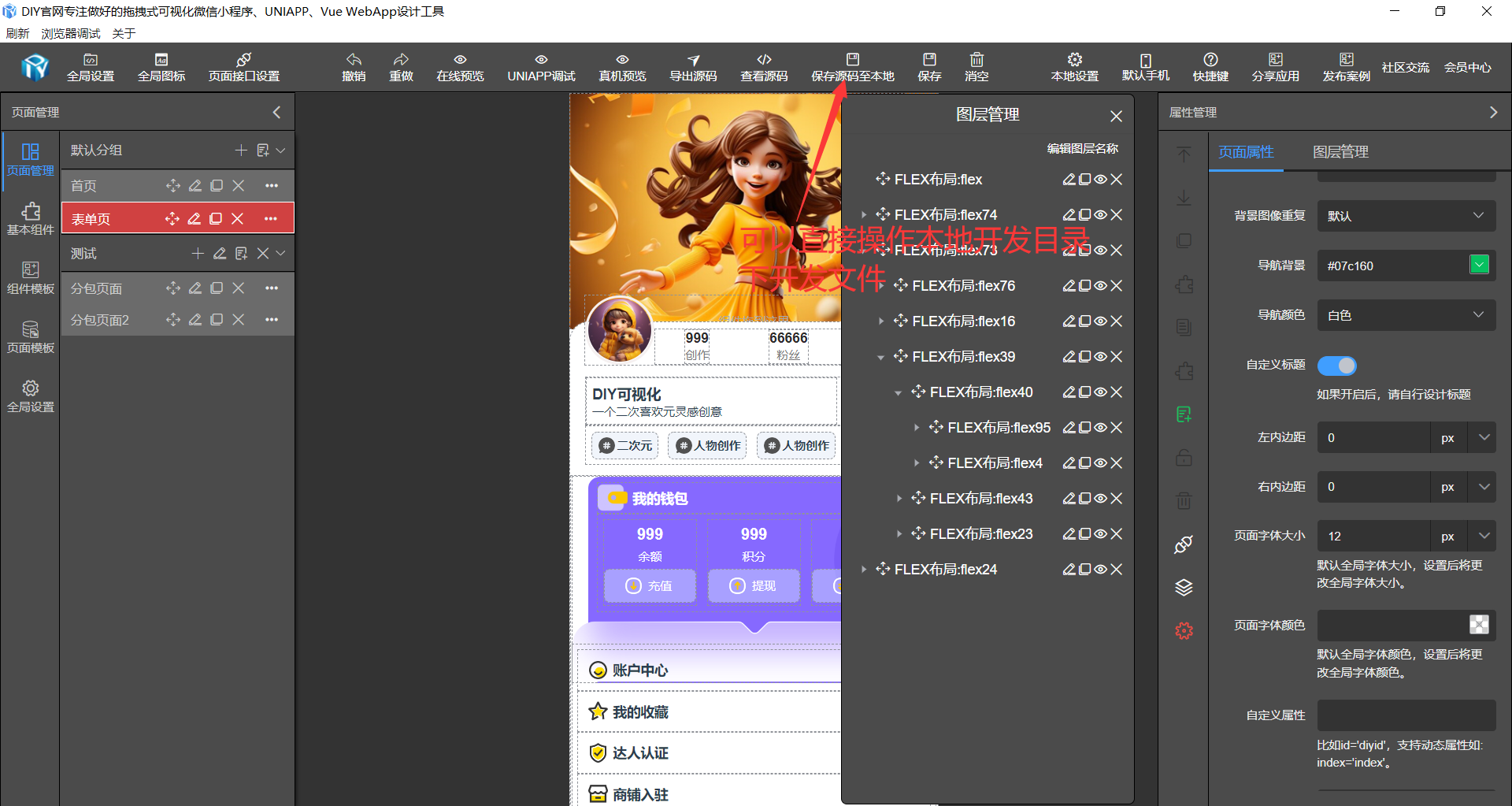Open UNIAPP调试 debugging tool
Screen dimensions: 1512x806
coord(540,67)
